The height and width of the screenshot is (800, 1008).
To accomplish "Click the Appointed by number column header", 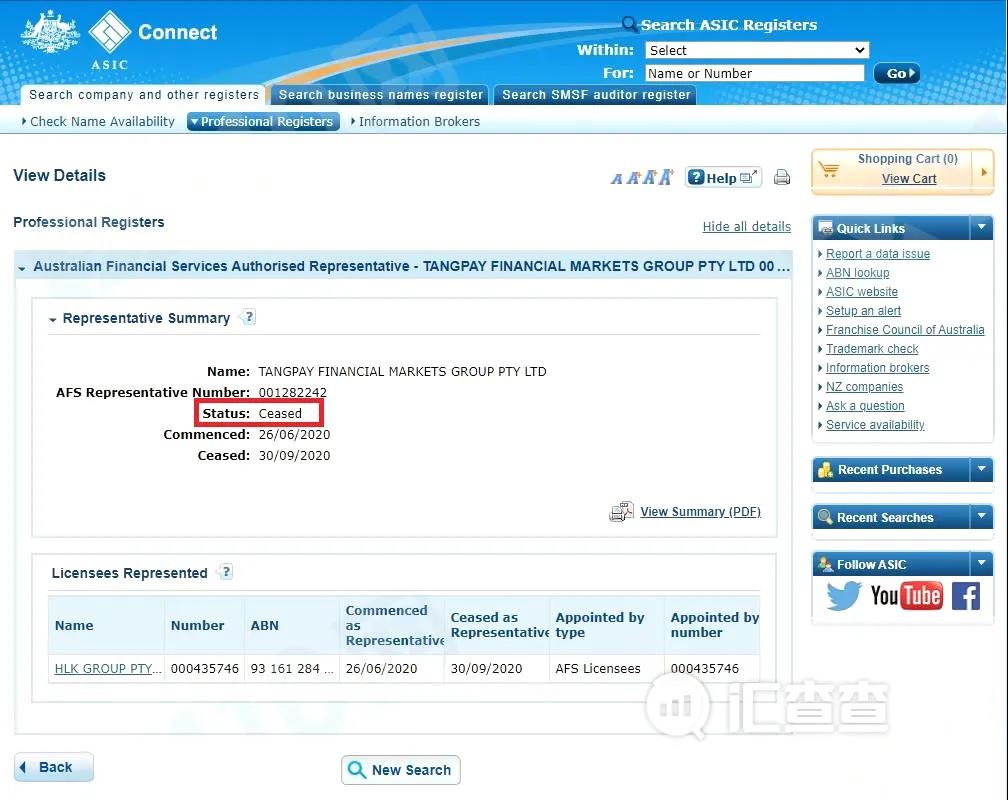I will pyautogui.click(x=712, y=625).
